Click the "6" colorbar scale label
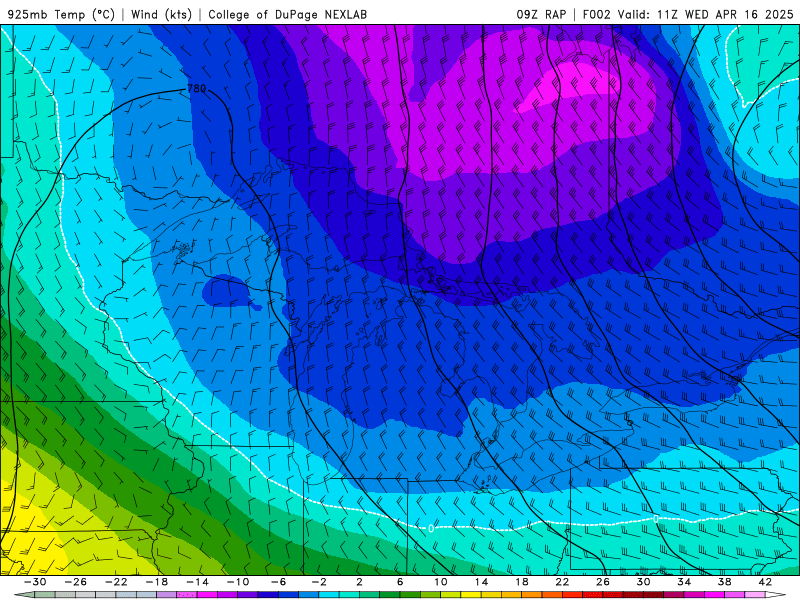Image resolution: width=800 pixels, height=600 pixels. click(400, 582)
